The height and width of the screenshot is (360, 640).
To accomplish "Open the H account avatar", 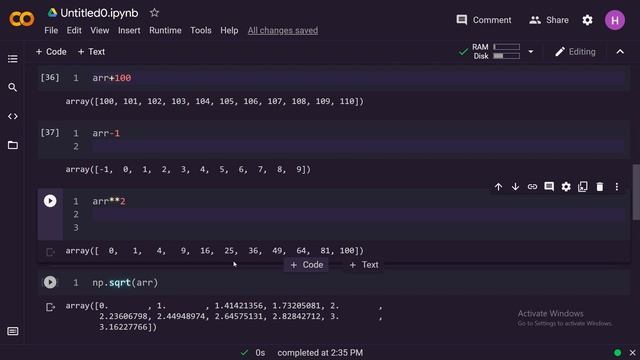I will (615, 20).
